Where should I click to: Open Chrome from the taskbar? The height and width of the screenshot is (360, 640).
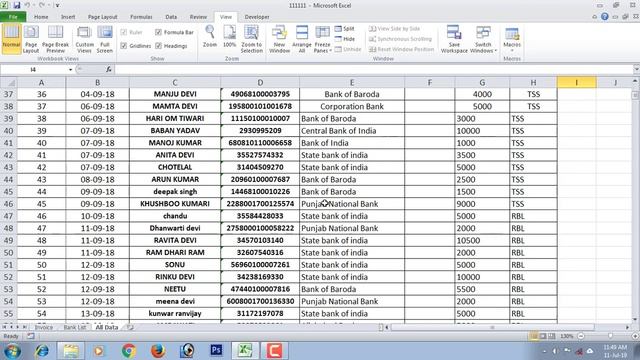click(x=129, y=350)
